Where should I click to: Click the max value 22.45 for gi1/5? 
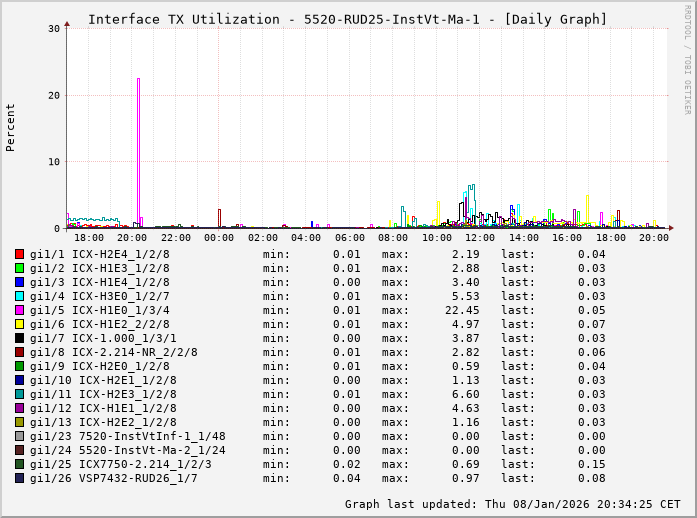point(462,310)
